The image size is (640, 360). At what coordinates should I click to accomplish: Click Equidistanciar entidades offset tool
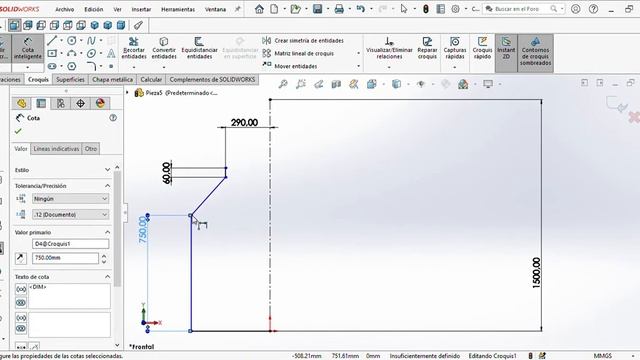coord(199,48)
